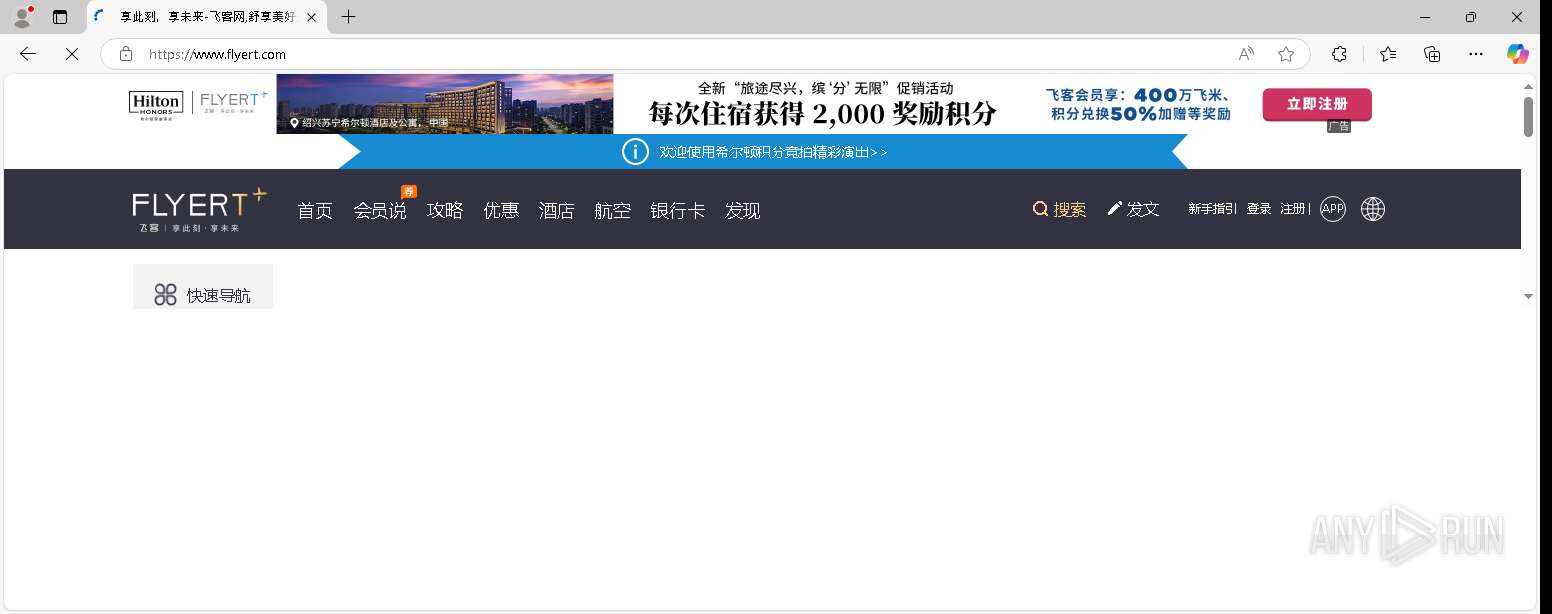The image size is (1552, 614).
Task: Open the Favorites list icon
Action: pyautogui.click(x=1388, y=54)
